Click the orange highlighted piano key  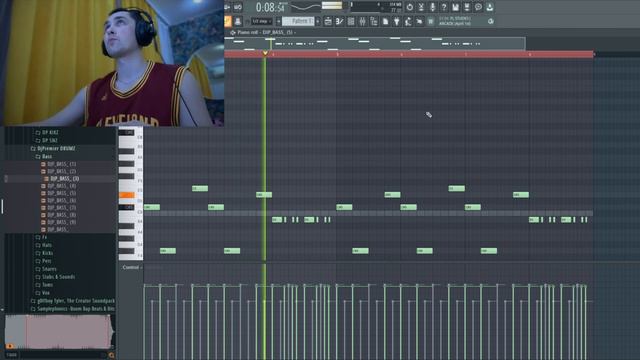coord(127,195)
